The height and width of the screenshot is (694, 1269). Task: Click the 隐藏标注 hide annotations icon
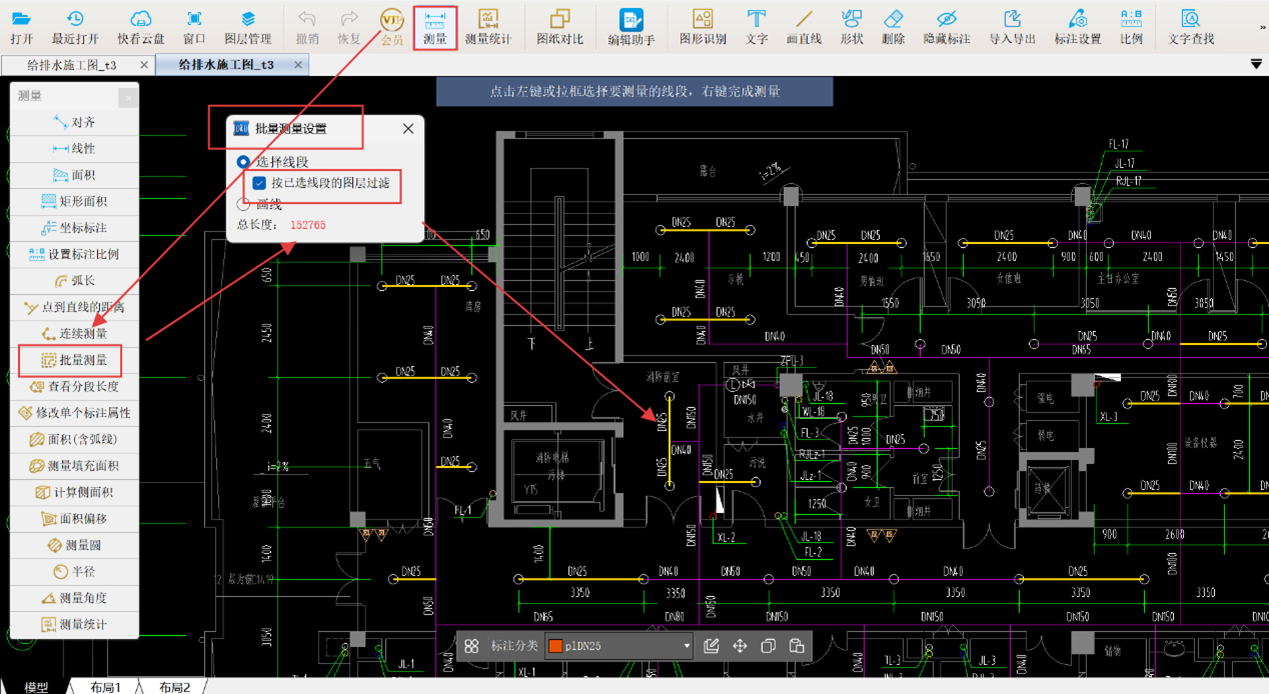946,27
